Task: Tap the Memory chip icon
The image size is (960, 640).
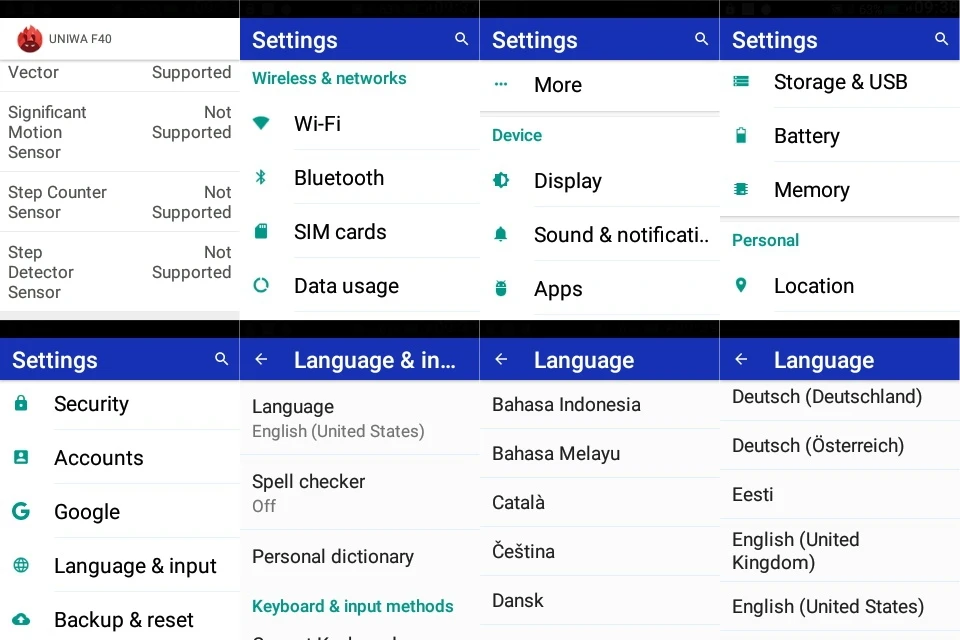Action: (x=741, y=189)
